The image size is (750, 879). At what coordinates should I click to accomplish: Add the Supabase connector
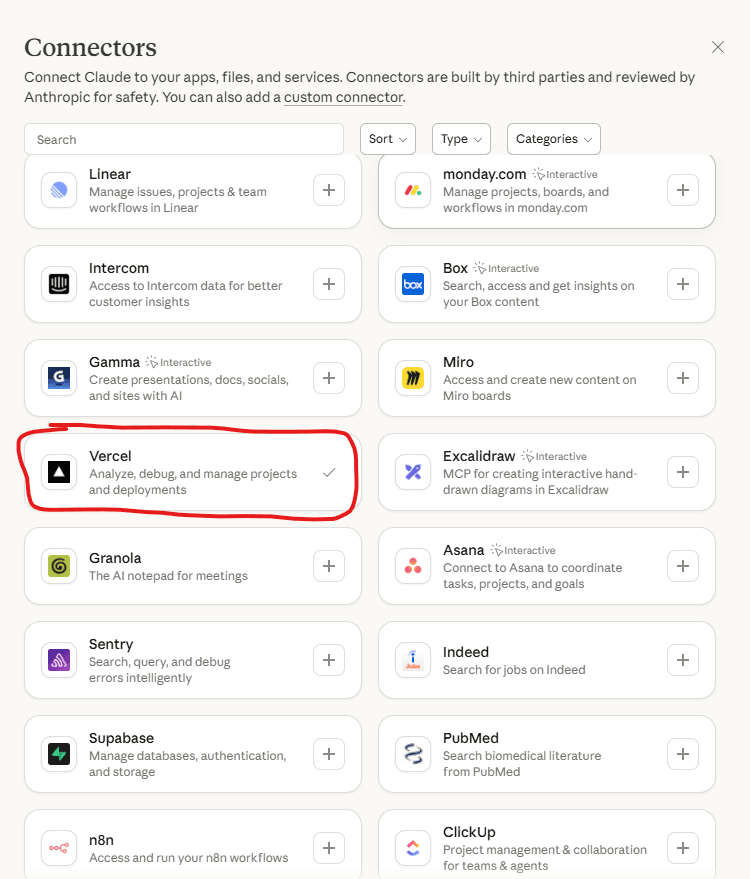point(329,754)
